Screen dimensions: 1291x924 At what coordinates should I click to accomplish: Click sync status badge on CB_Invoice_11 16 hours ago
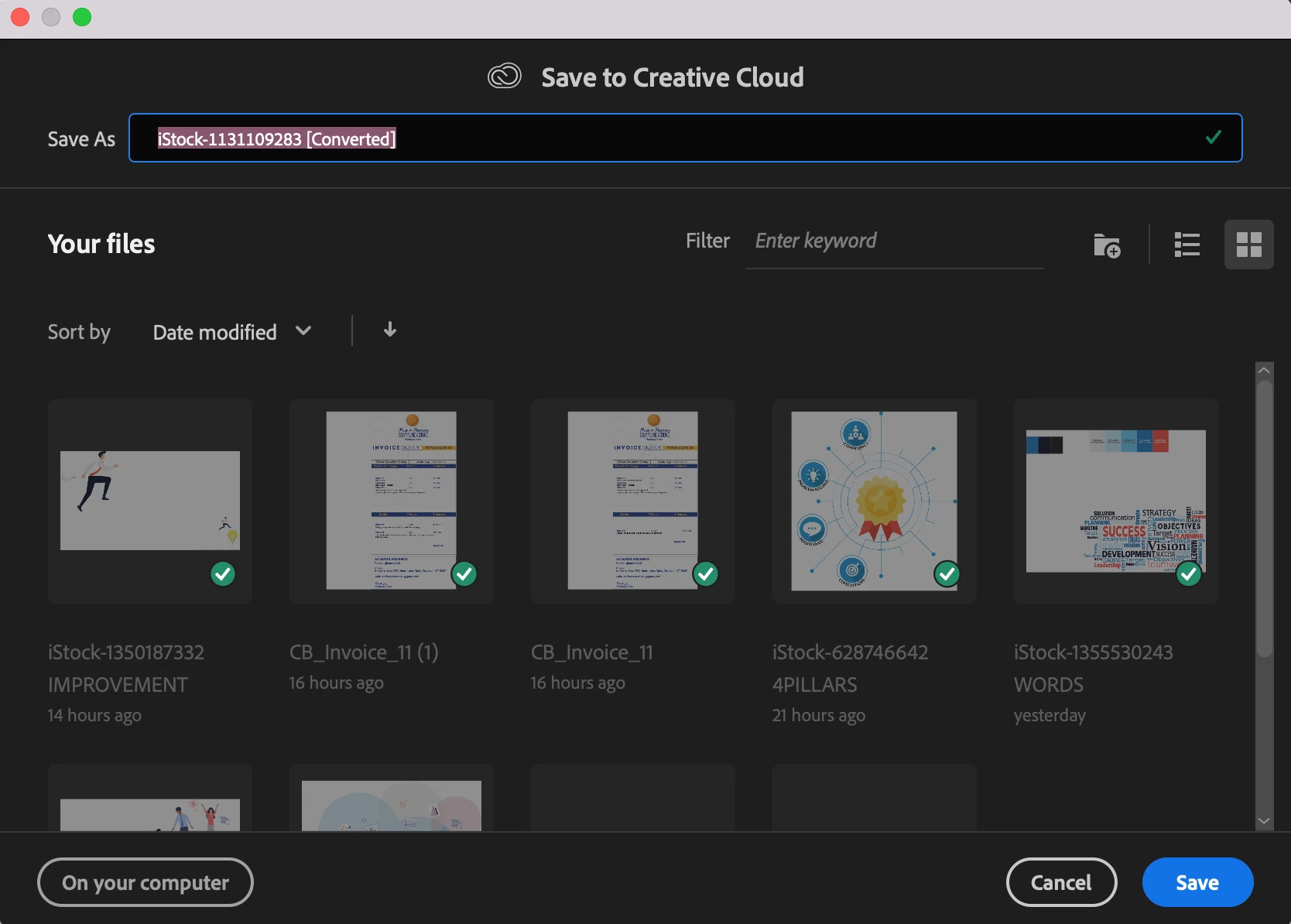(706, 574)
